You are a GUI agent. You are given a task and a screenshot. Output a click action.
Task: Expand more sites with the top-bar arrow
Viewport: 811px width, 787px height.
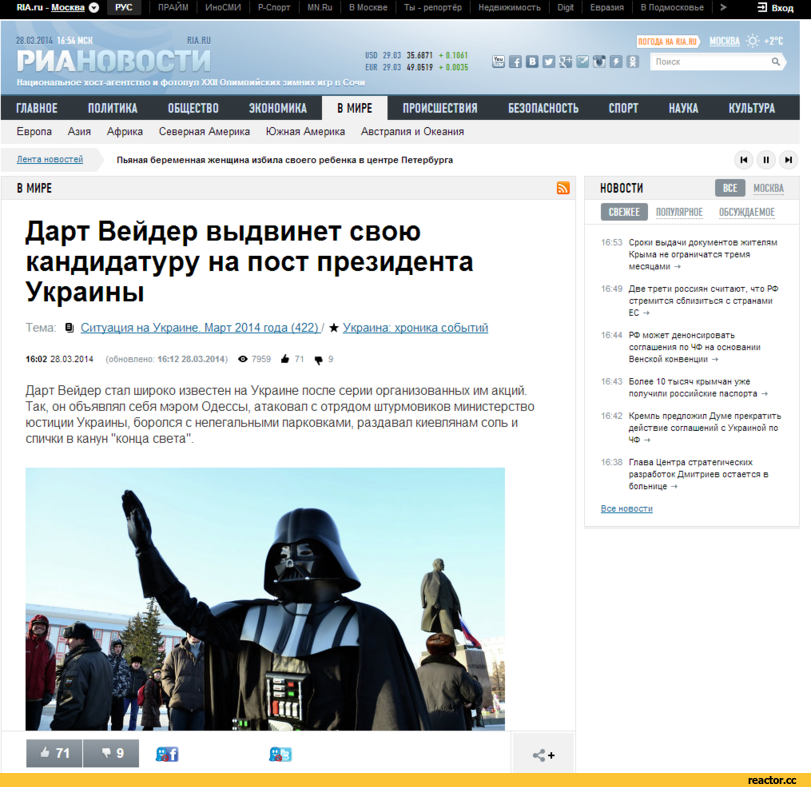(x=723, y=8)
